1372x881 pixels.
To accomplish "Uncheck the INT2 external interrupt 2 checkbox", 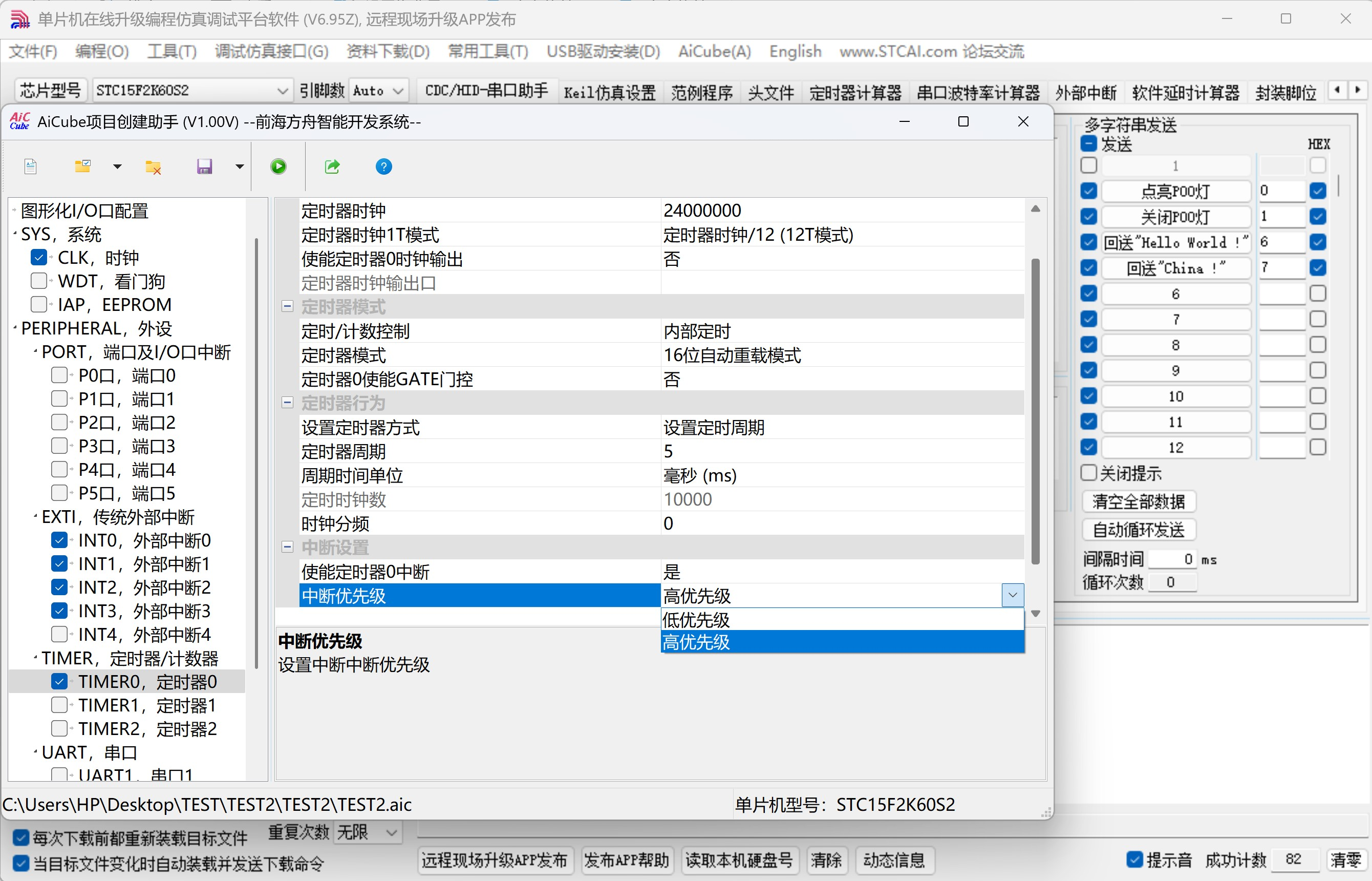I will click(x=59, y=587).
